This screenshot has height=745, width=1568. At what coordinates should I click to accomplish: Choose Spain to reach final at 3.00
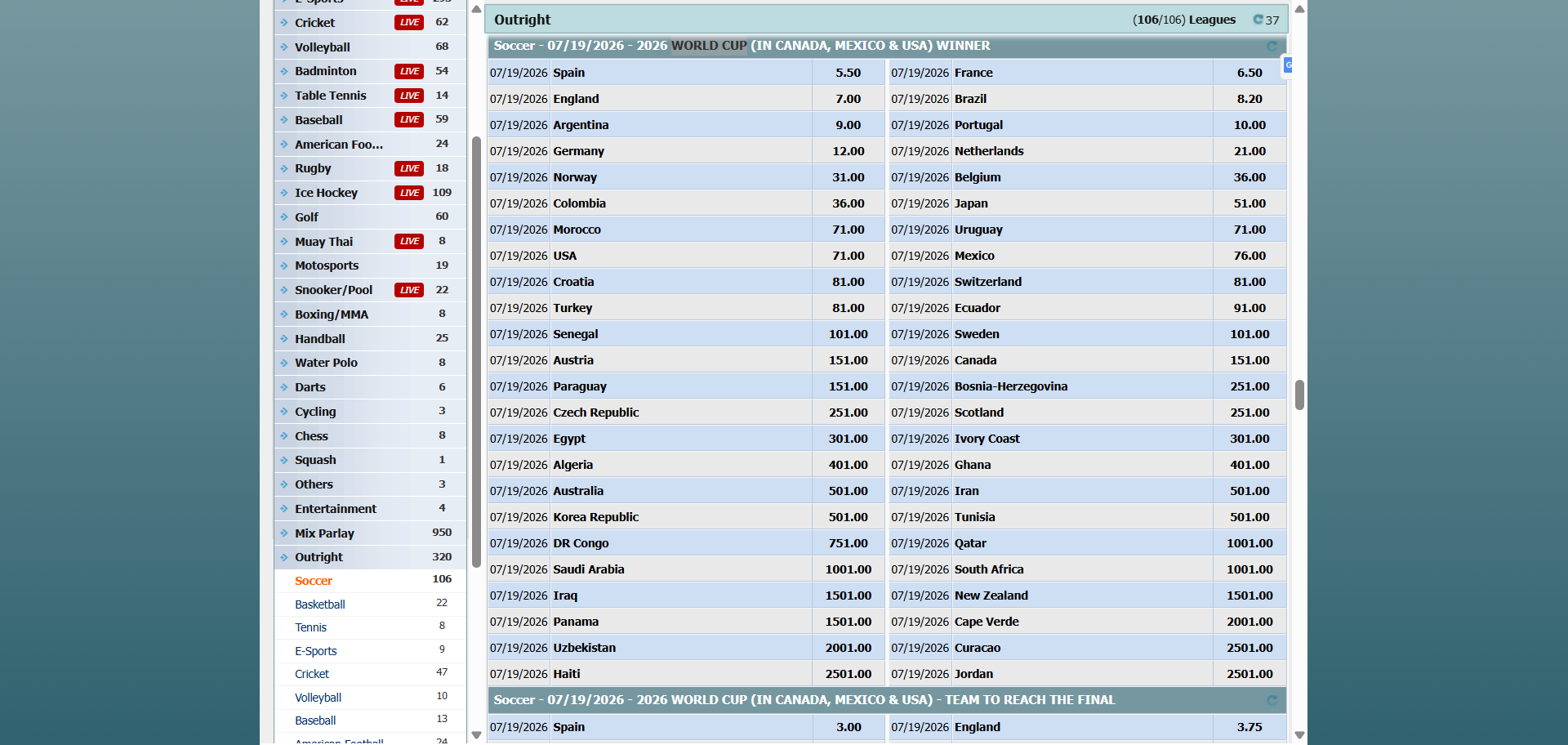848,727
